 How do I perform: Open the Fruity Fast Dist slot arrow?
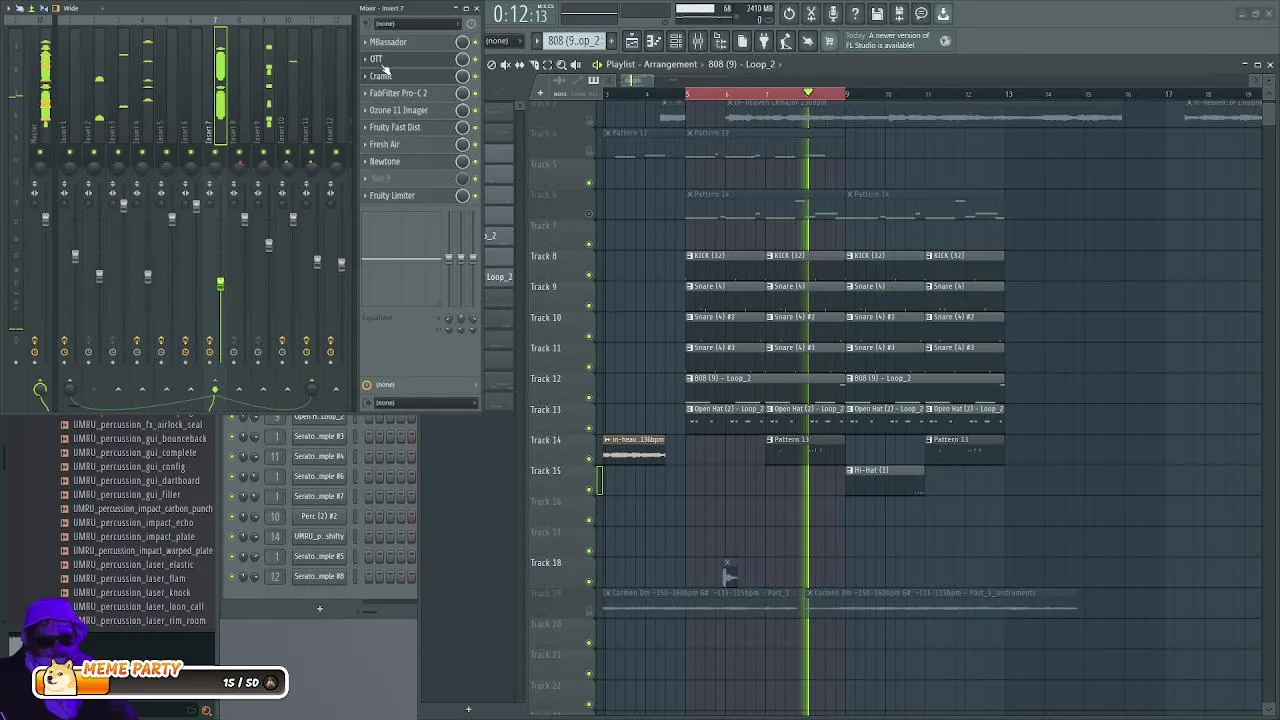(365, 127)
